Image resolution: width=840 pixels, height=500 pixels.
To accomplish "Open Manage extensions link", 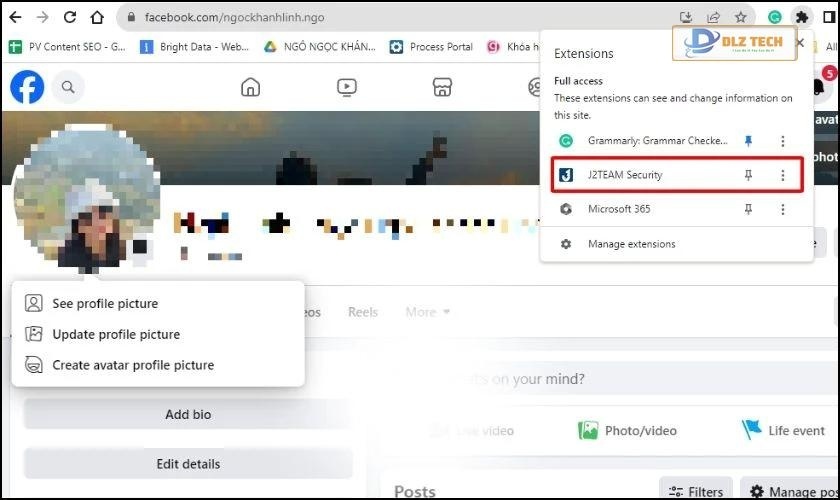I will click(x=631, y=244).
